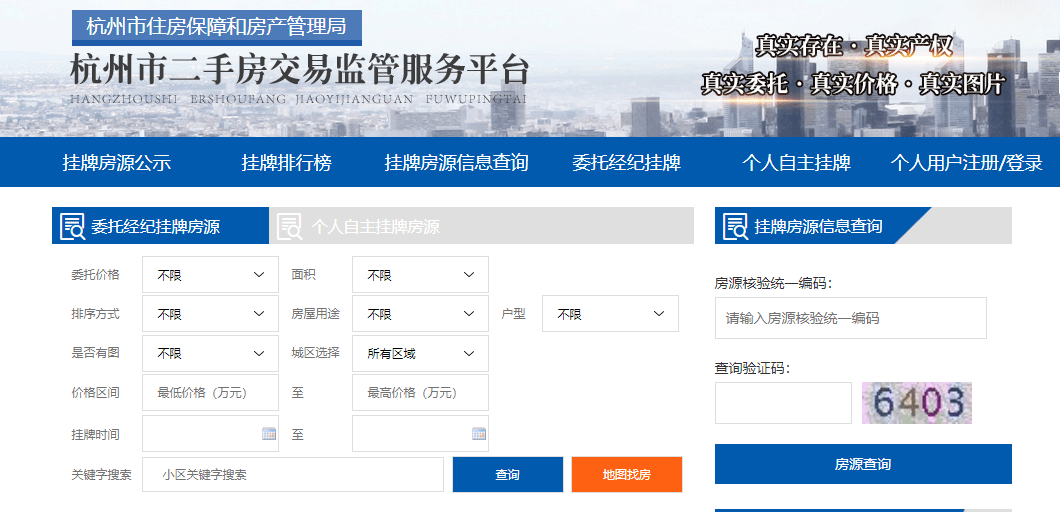The image size is (1060, 512).
Task: Click the blue 查询 button
Action: 508,475
